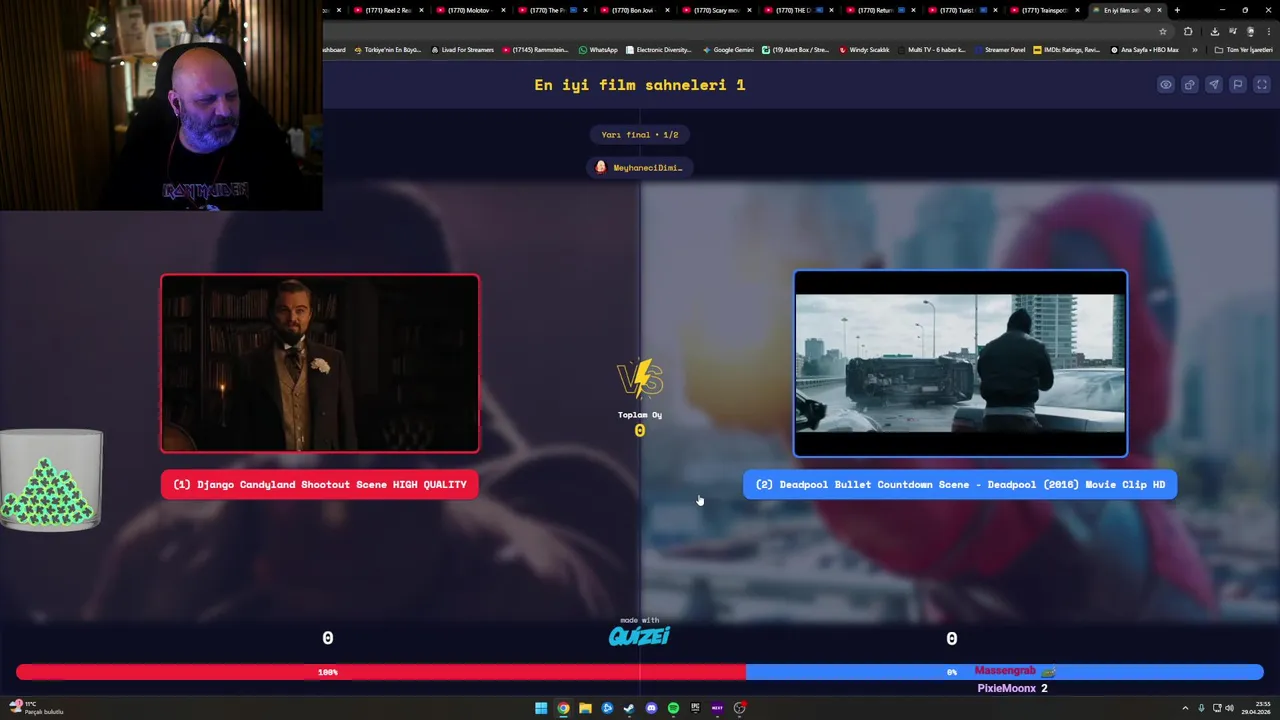Open the weather widget showing 11°C
This screenshot has height=720, width=1280.
point(36,708)
